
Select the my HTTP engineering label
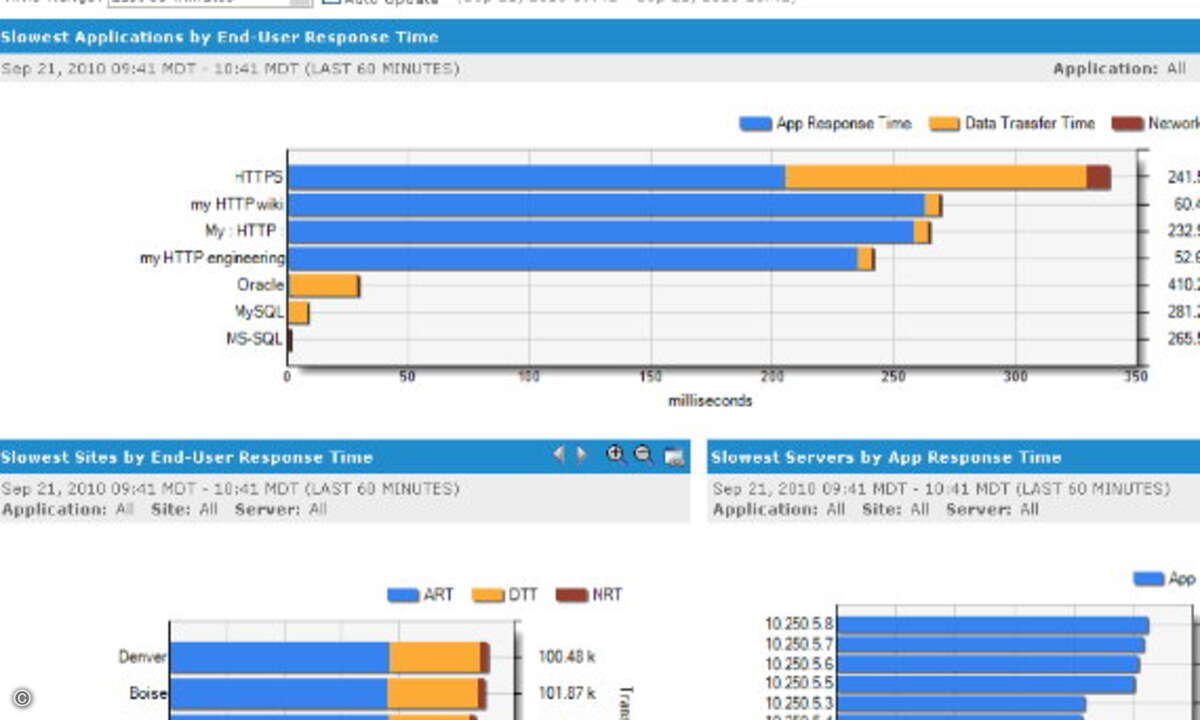(212, 258)
